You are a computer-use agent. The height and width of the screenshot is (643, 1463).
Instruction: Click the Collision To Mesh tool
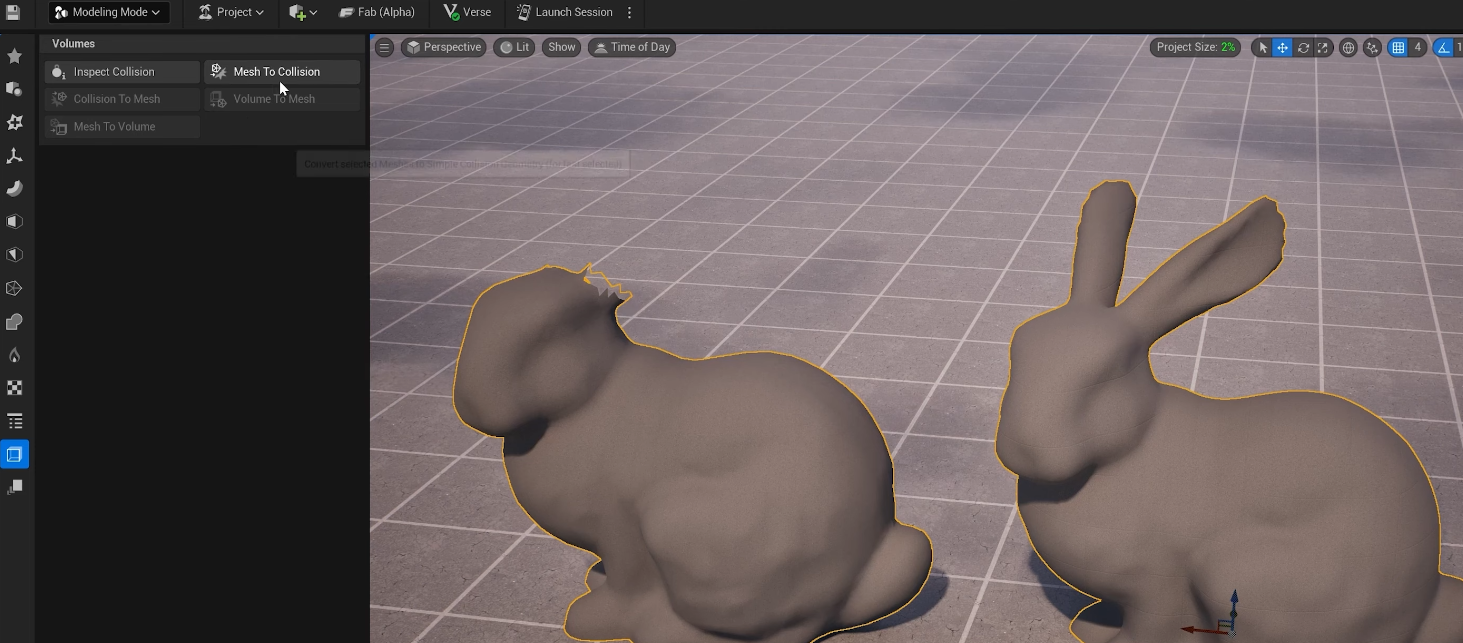pos(122,99)
